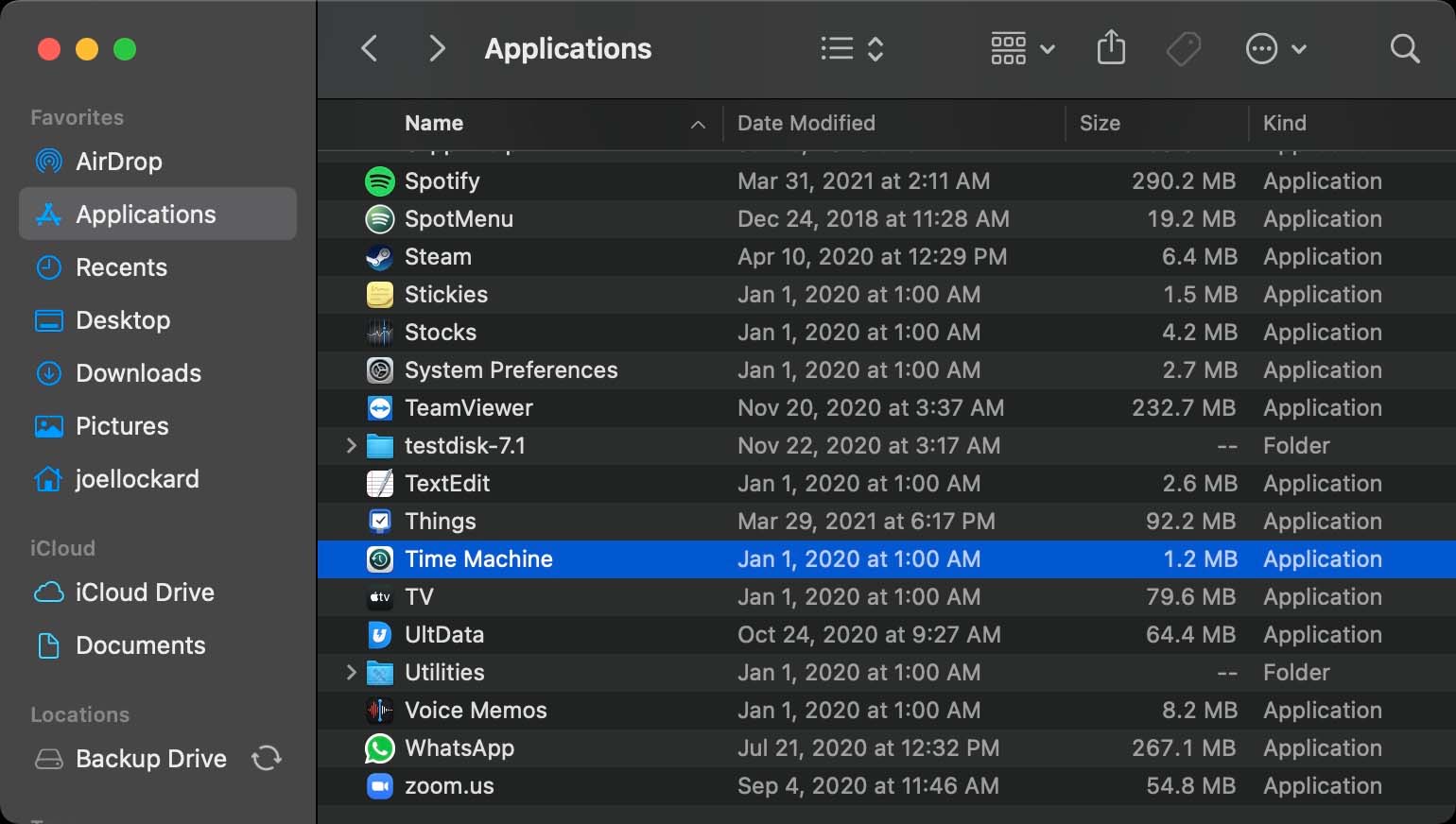Viewport: 1456px width, 824px height.
Task: Select the Spotify app icon
Action: [x=379, y=180]
